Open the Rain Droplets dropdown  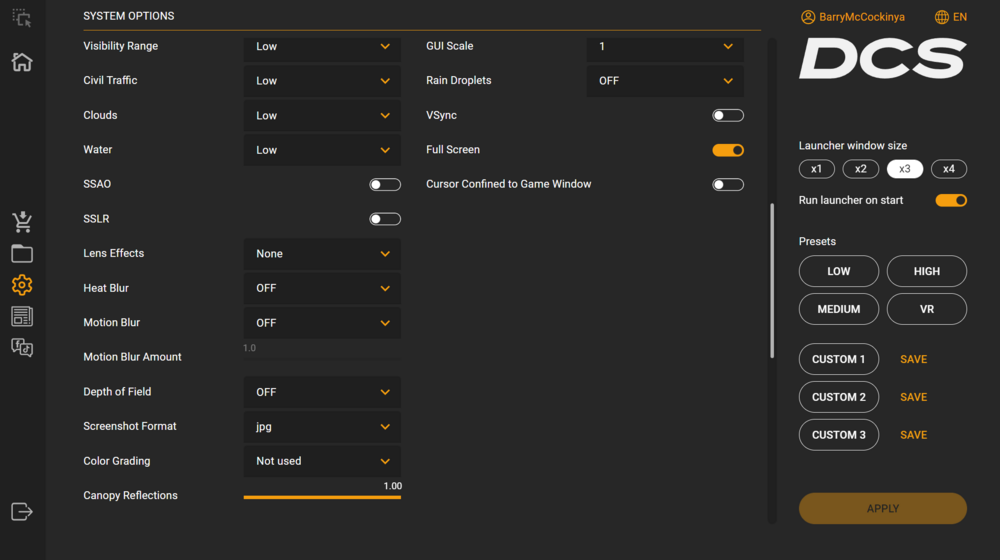(665, 81)
